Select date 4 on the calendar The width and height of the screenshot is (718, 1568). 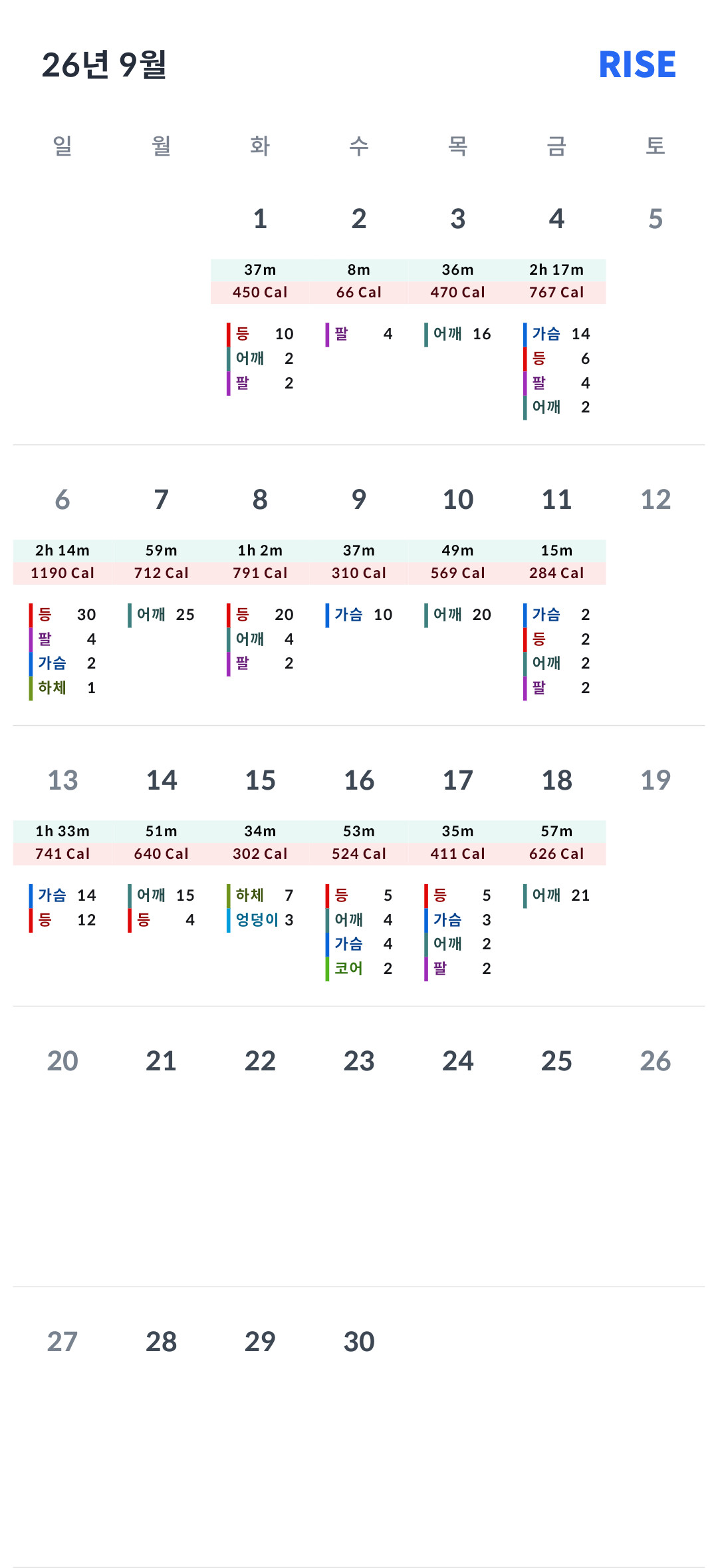click(556, 219)
